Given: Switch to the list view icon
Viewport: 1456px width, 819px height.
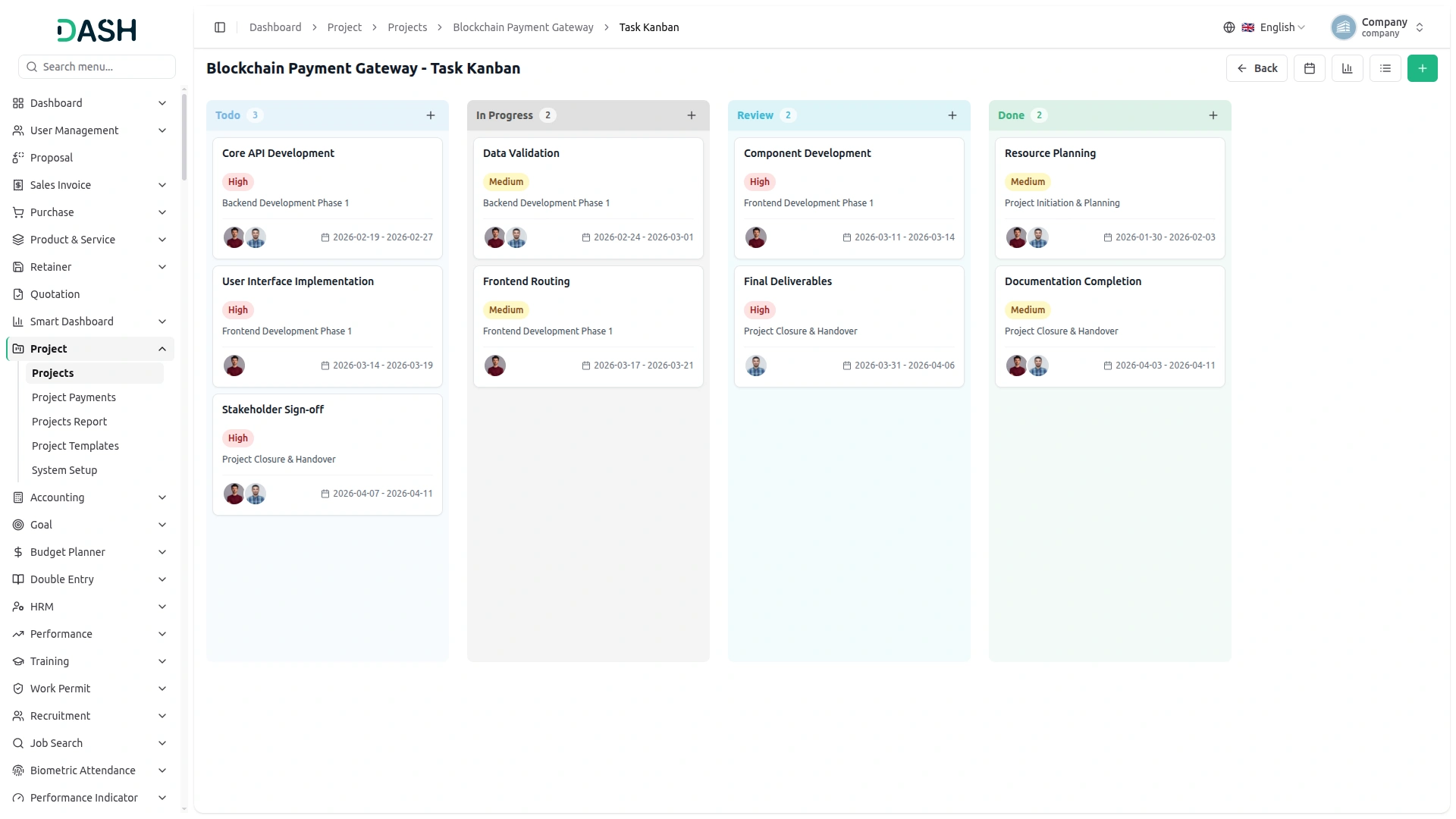Looking at the screenshot, I should point(1385,68).
